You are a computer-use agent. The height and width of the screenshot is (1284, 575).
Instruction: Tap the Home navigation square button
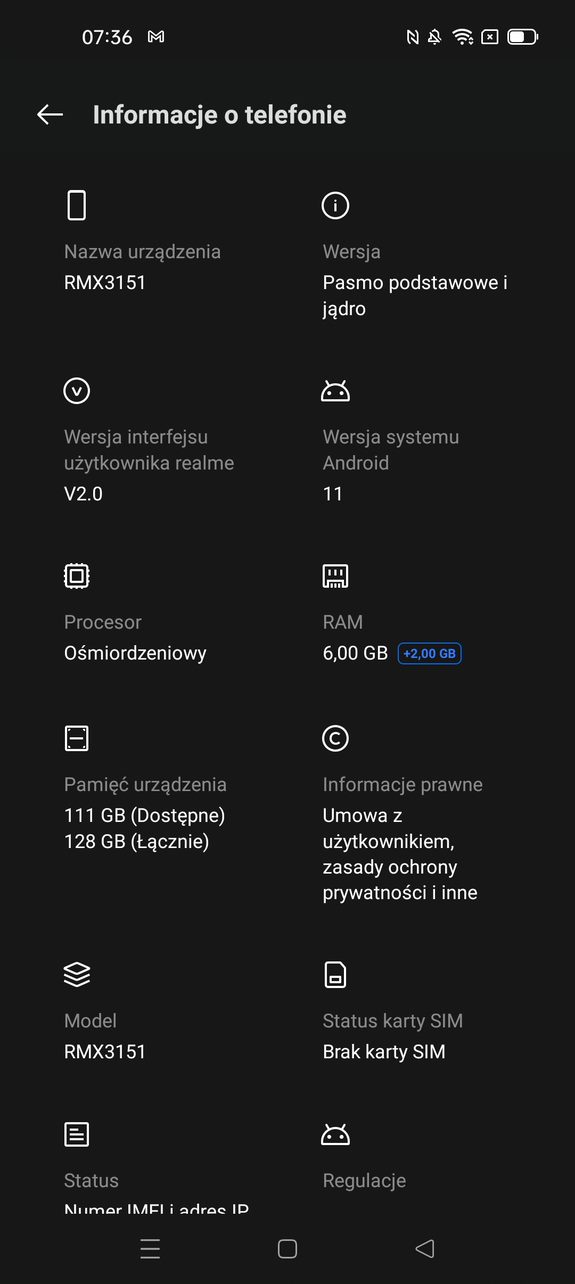pyautogui.click(x=287, y=1248)
